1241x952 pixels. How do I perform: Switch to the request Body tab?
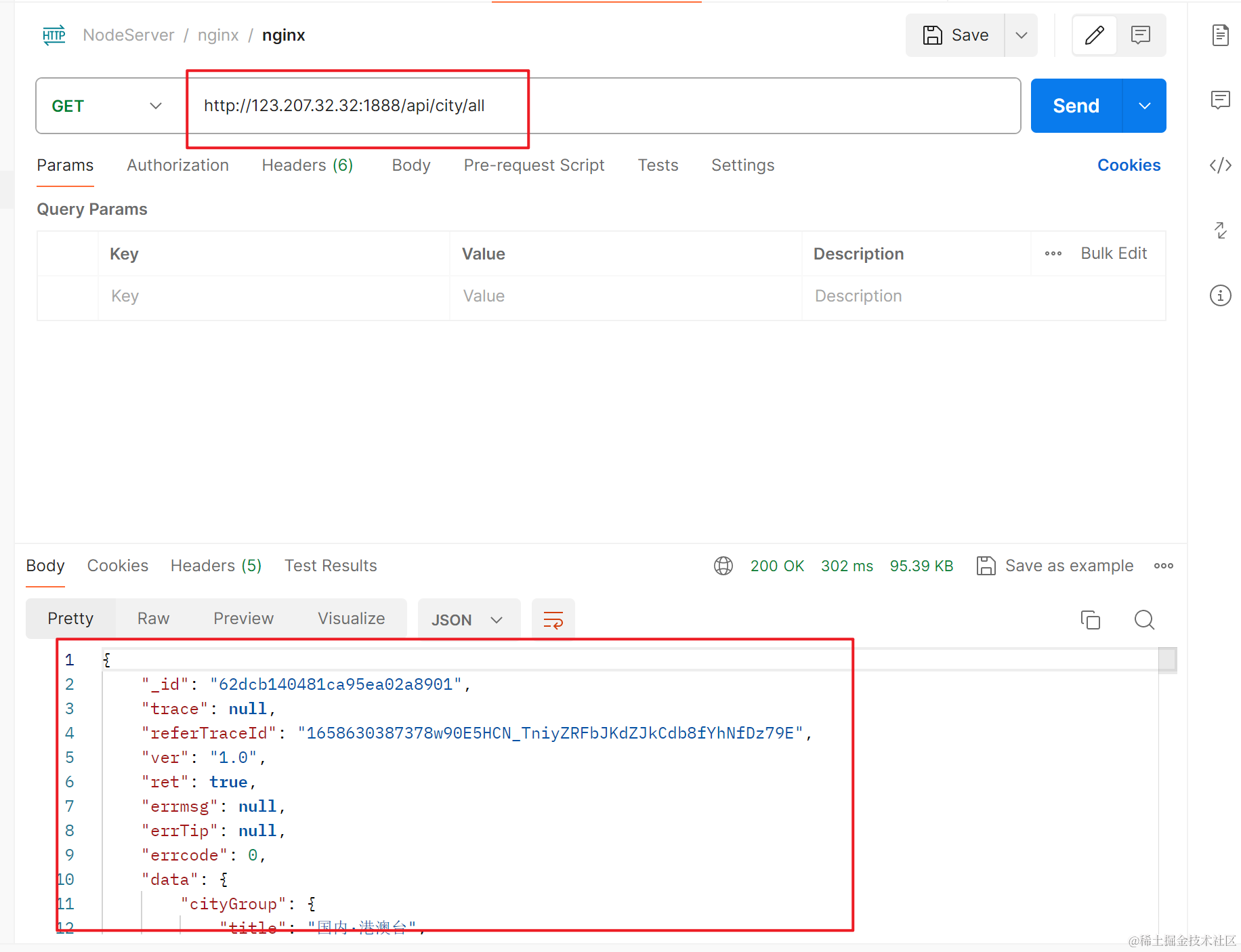click(411, 165)
